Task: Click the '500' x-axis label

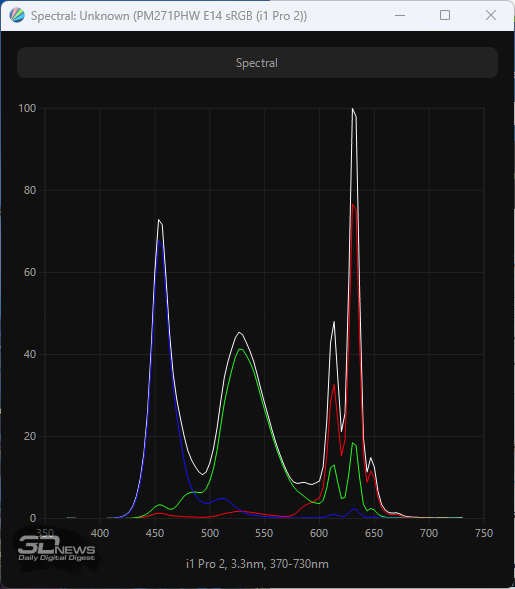Action: click(x=210, y=533)
